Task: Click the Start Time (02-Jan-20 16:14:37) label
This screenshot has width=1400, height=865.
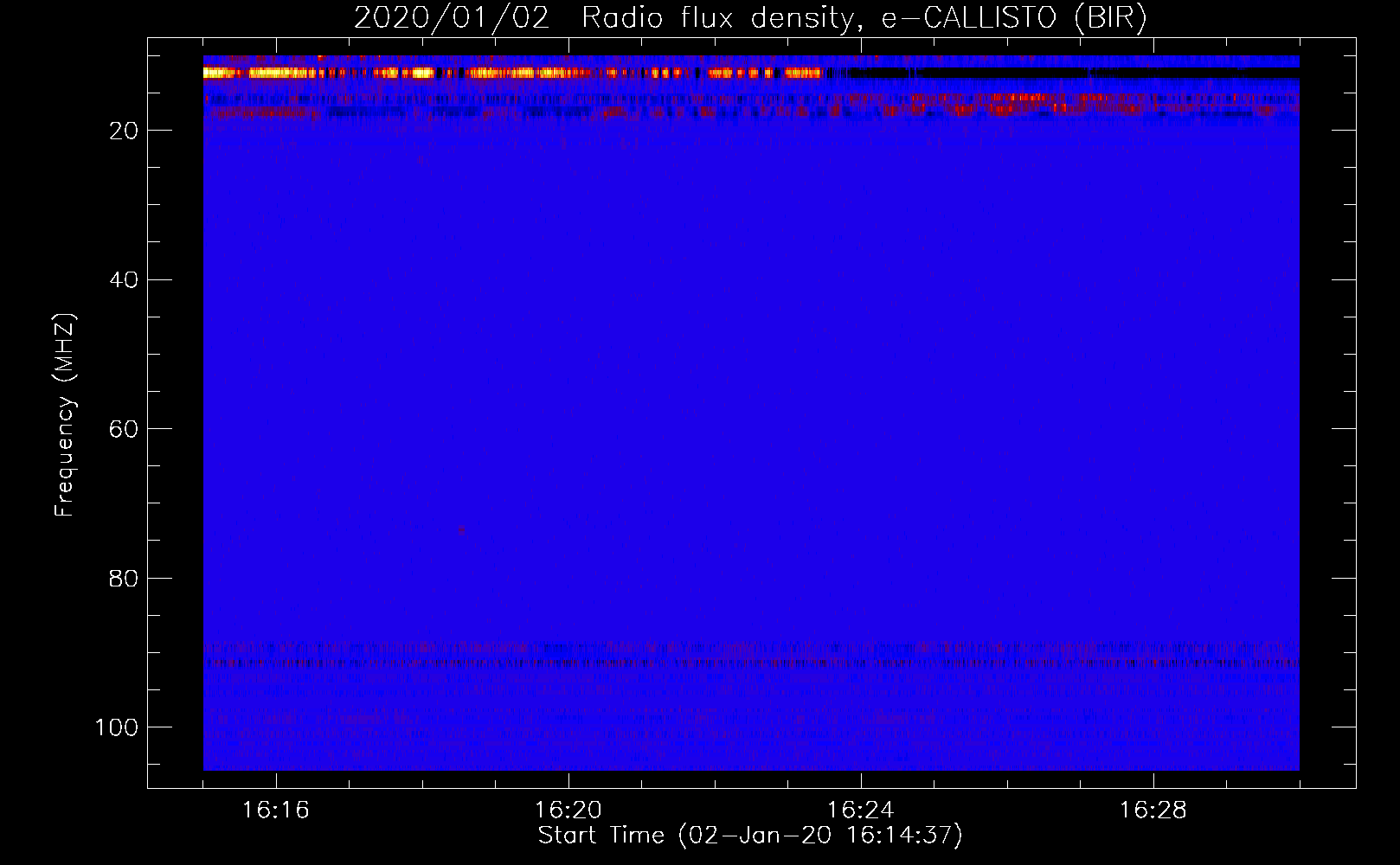Action: pyautogui.click(x=750, y=836)
